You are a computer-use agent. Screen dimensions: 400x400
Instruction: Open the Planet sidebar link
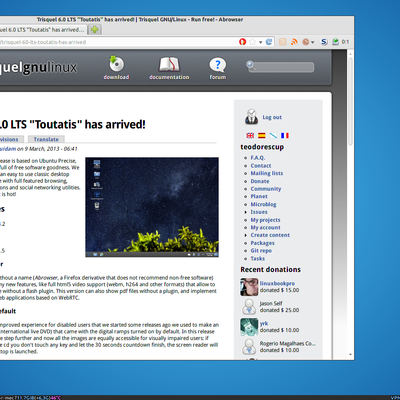click(259, 196)
